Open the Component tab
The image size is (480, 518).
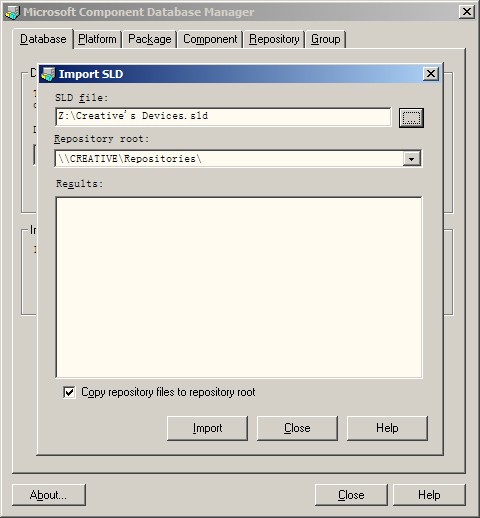pyautogui.click(x=210, y=39)
